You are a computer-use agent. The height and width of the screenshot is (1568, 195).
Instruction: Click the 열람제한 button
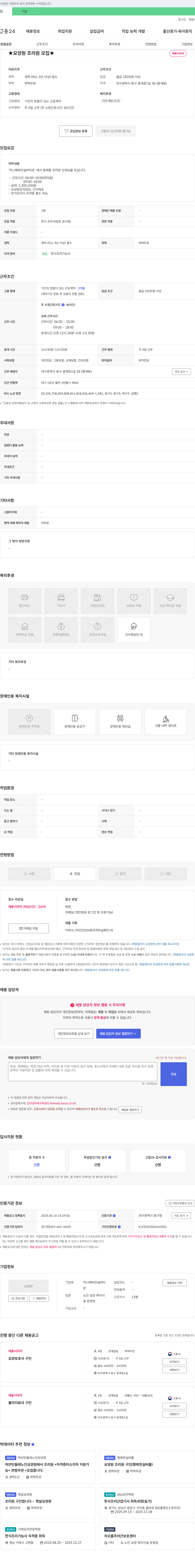pyautogui.click(x=39, y=1298)
